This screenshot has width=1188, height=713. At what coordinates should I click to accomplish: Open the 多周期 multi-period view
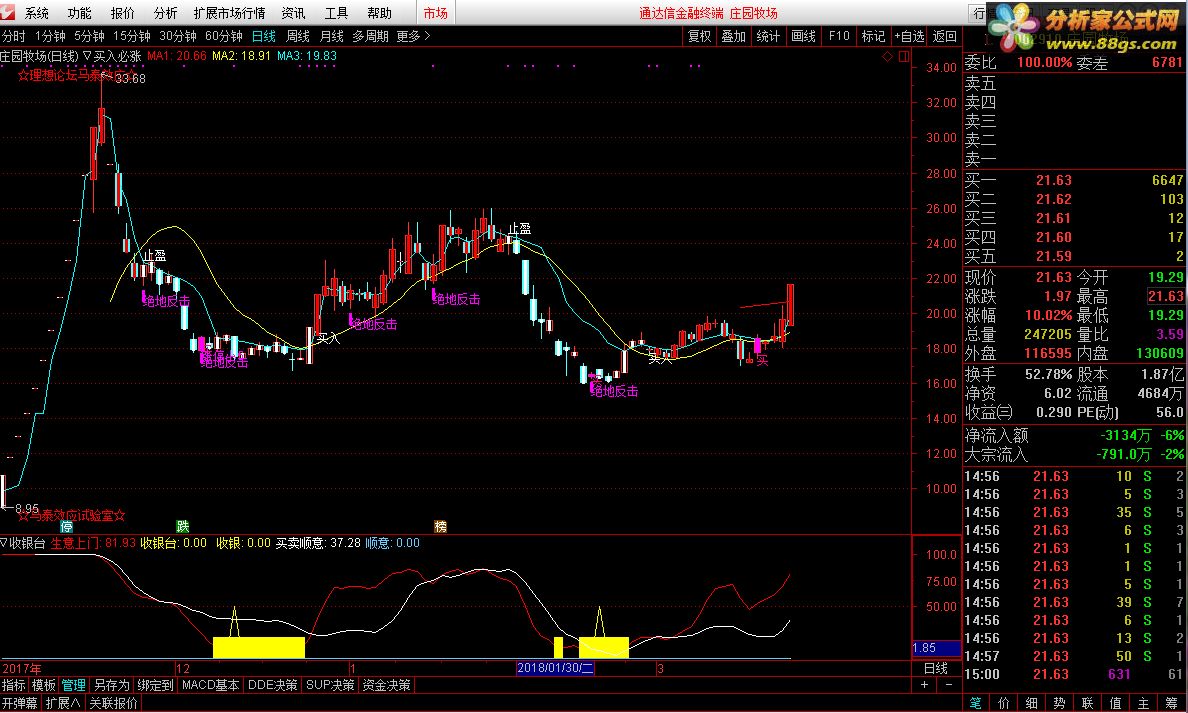click(370, 36)
